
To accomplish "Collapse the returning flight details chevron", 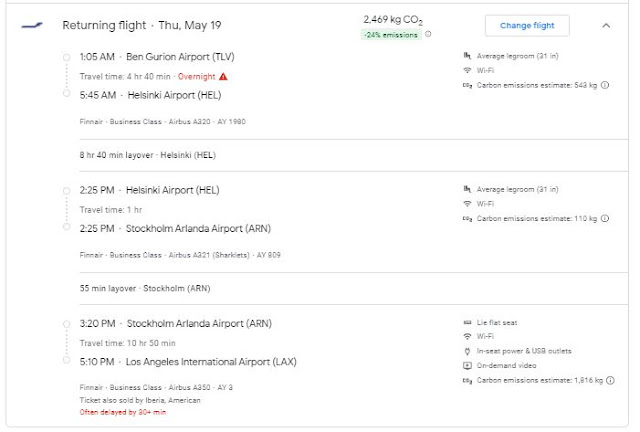I will point(606,26).
